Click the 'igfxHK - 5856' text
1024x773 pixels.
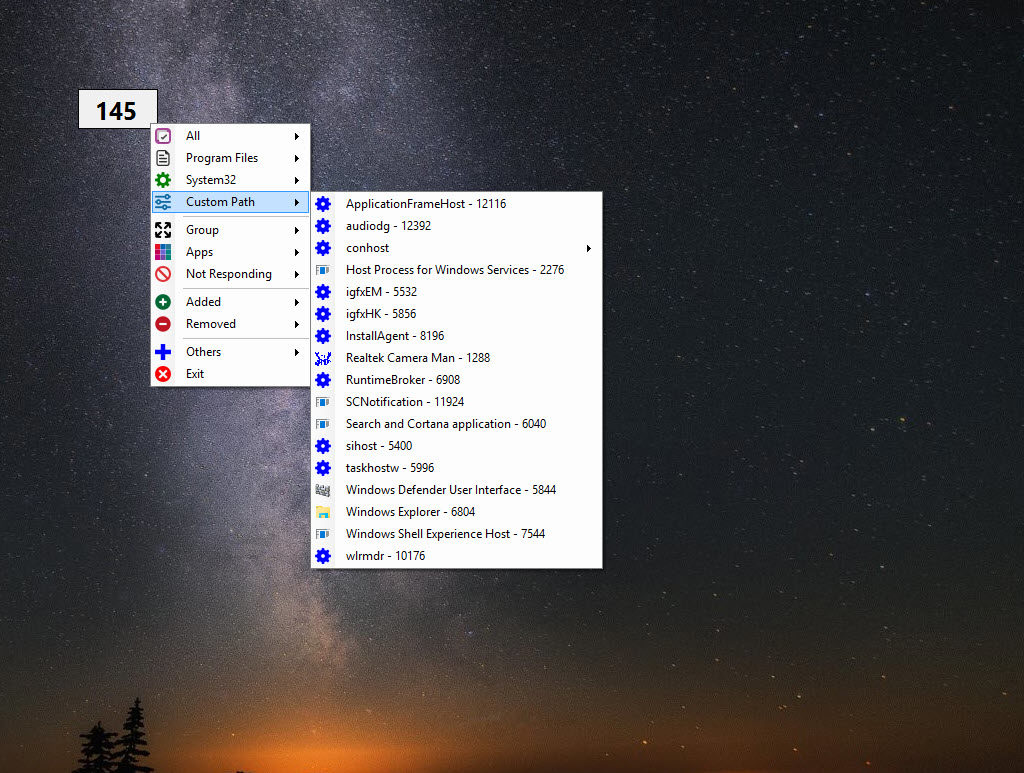click(x=381, y=314)
